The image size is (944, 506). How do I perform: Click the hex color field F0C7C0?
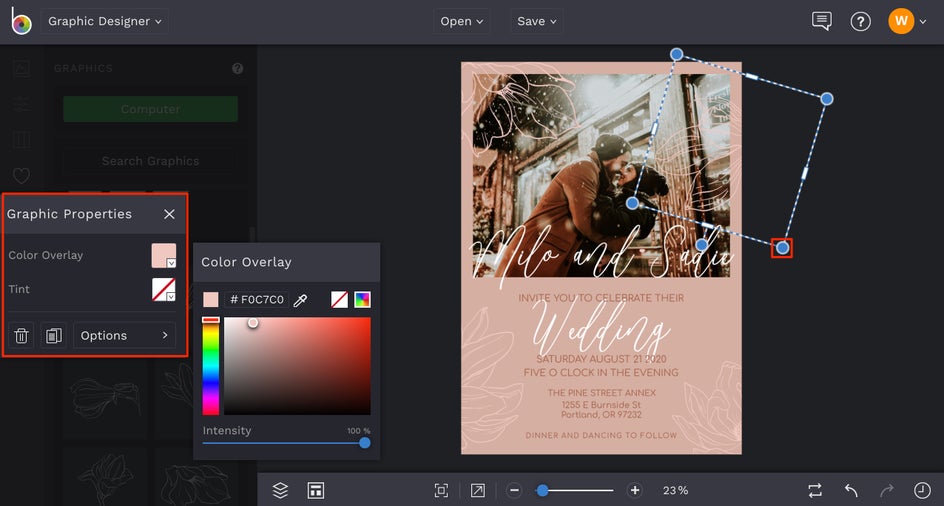[256, 299]
